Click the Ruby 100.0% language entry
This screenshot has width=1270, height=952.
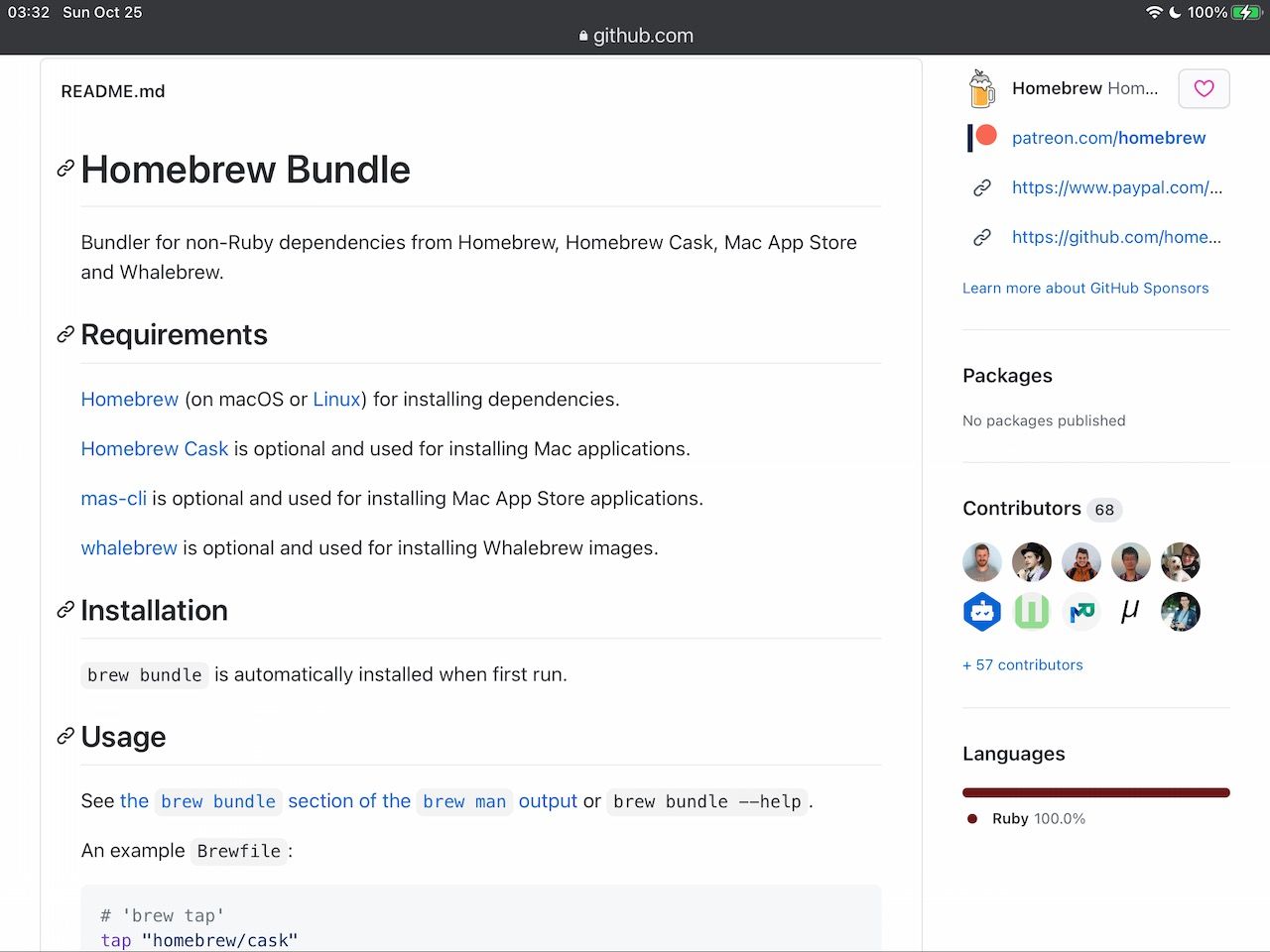(1038, 818)
